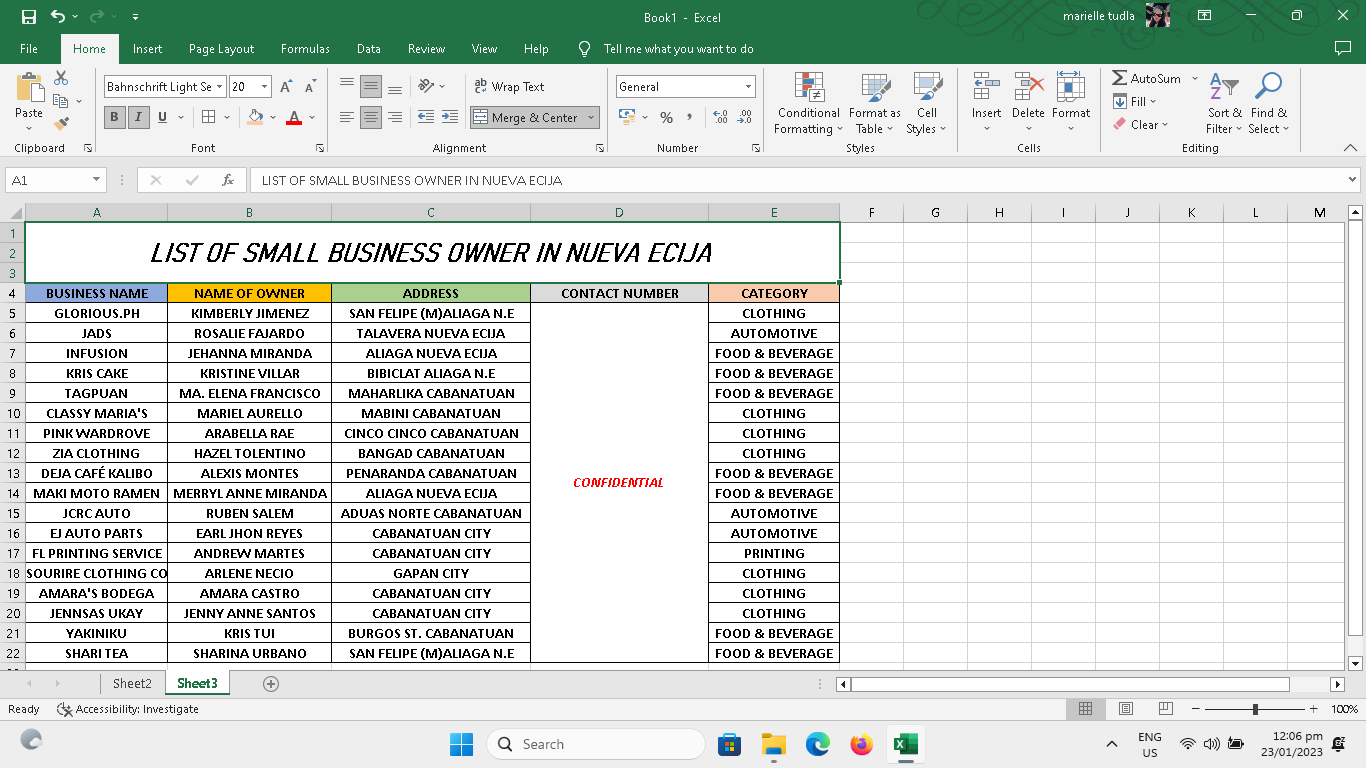This screenshot has height=768, width=1366.
Task: Open Cell Styles gallery
Action: [x=927, y=103]
